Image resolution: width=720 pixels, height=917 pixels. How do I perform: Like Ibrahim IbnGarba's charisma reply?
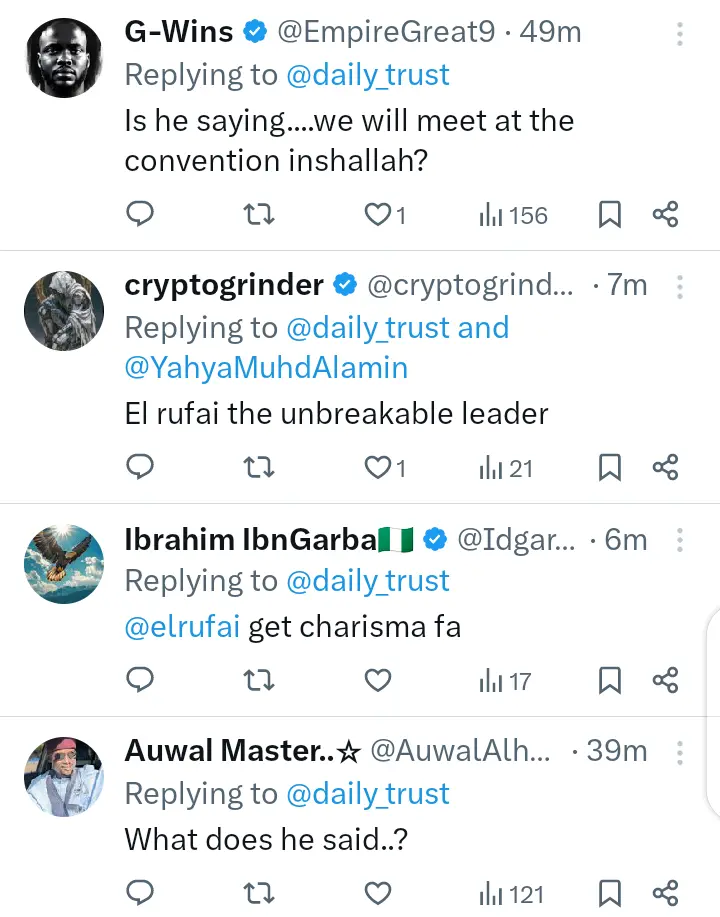coord(377,681)
